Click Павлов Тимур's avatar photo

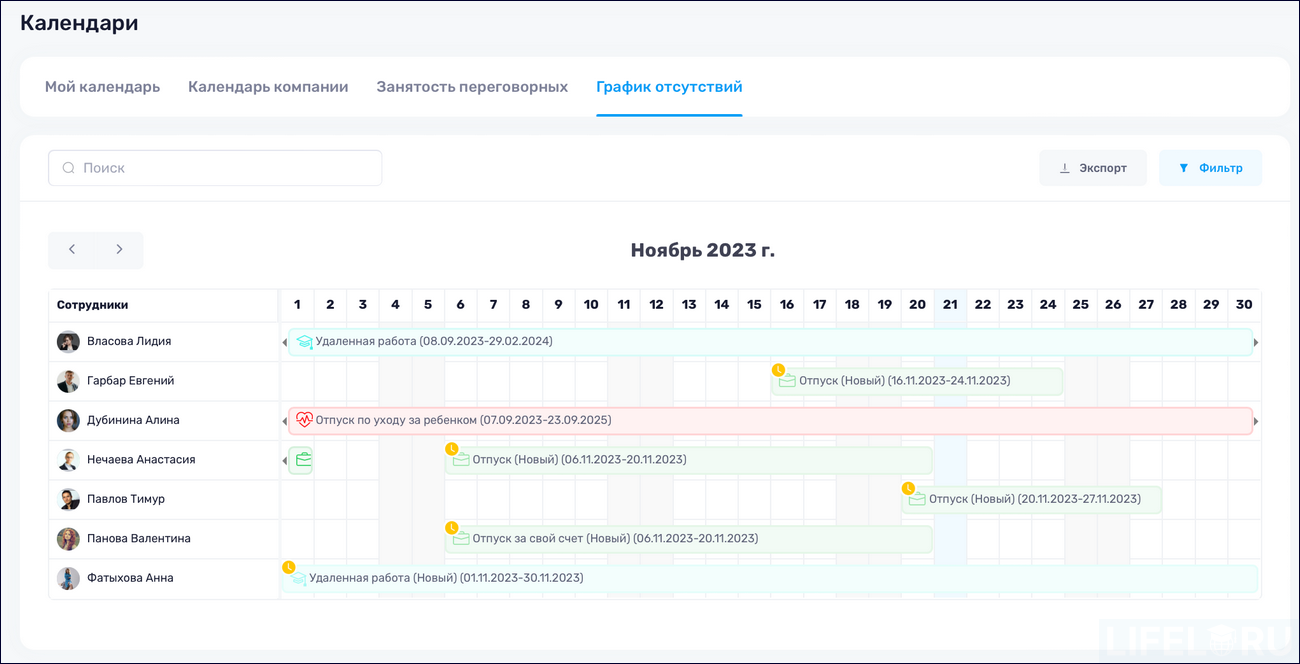pyautogui.click(x=67, y=498)
